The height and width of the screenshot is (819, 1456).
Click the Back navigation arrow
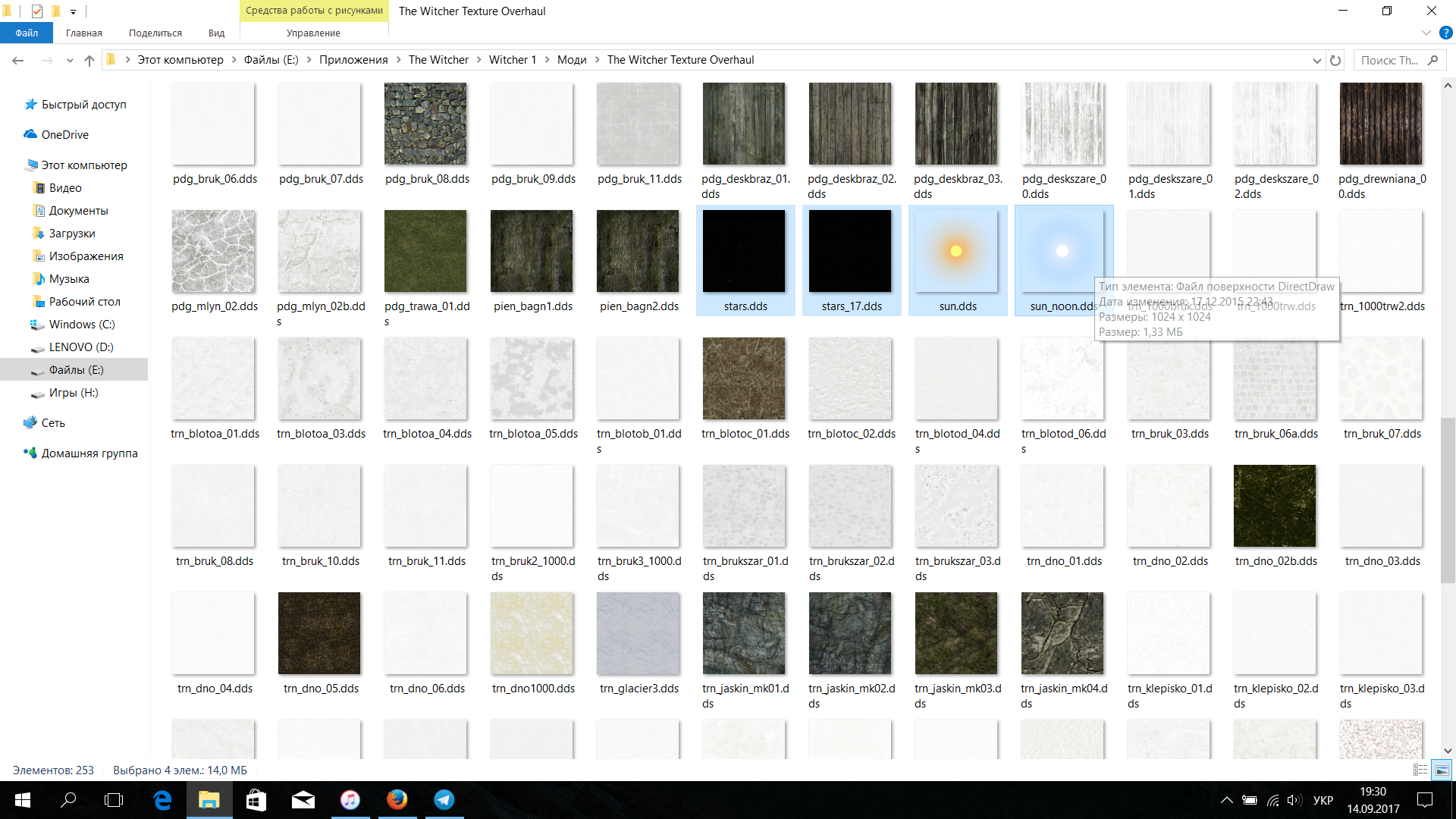point(18,61)
